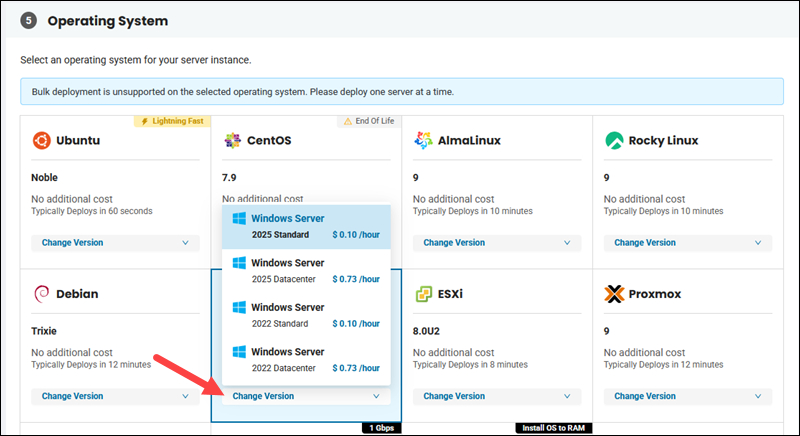Collapse the Windows Server Change Version dropdown

(x=306, y=396)
